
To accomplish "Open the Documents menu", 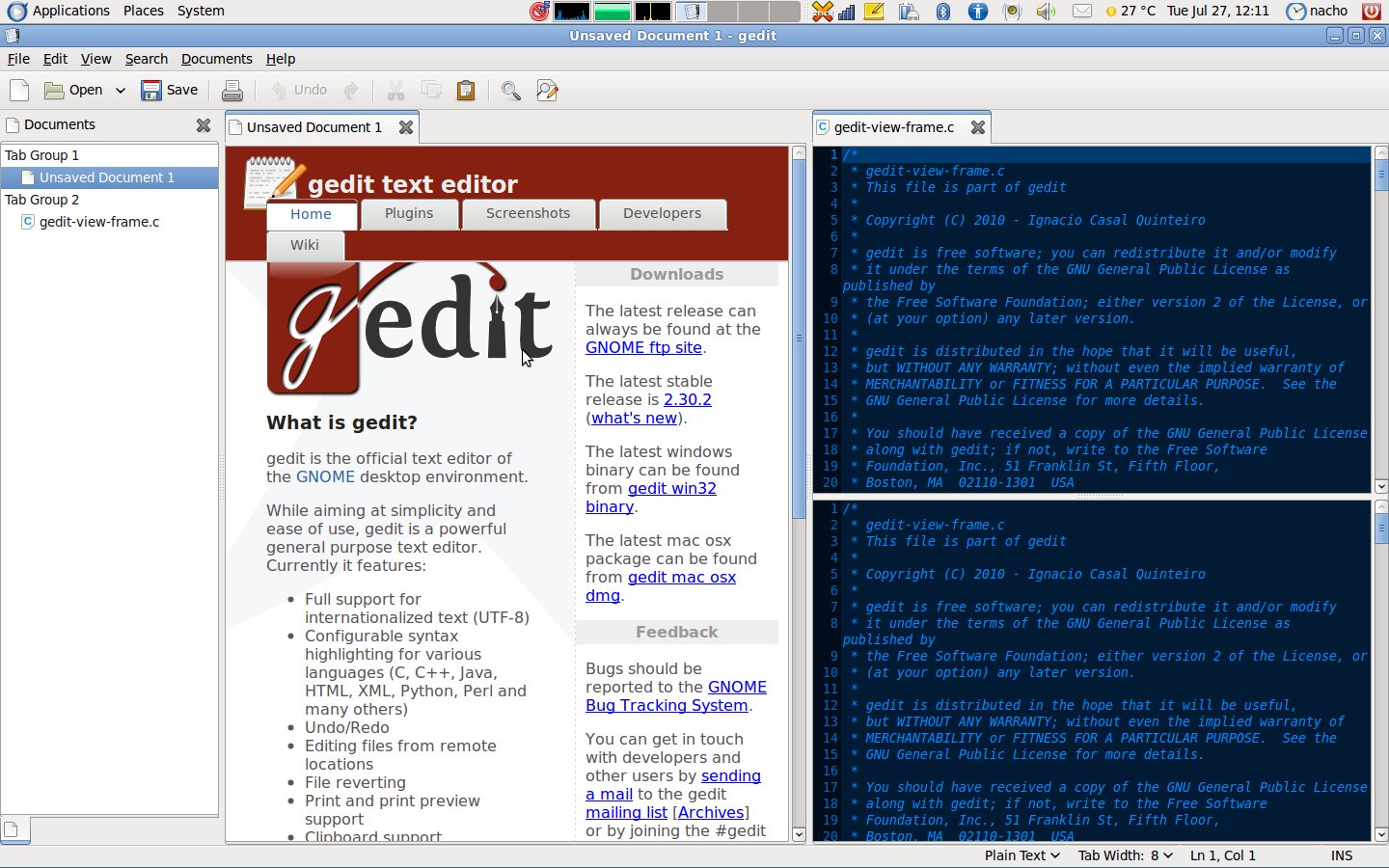I will [217, 59].
